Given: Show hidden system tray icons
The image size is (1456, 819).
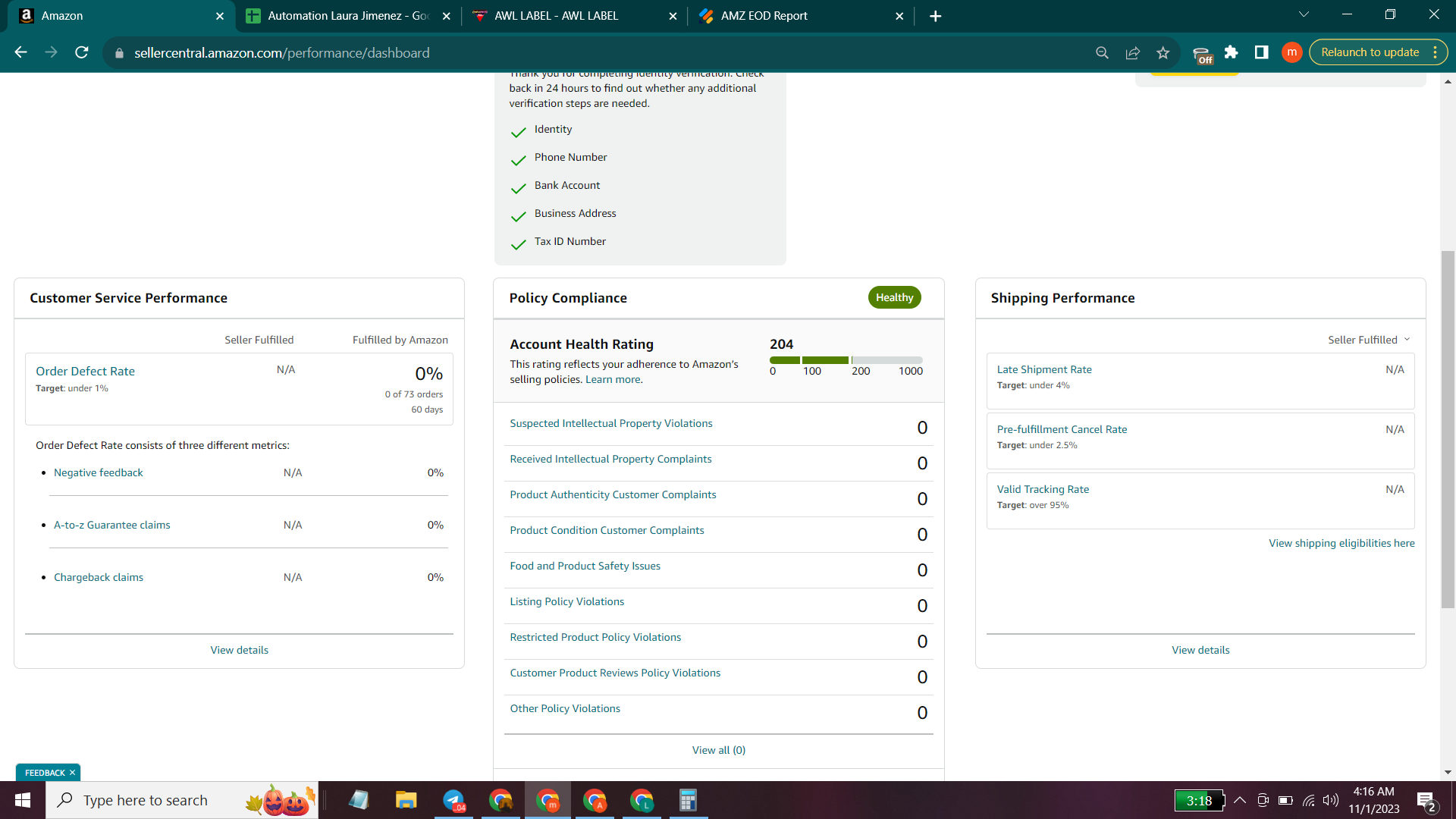Looking at the screenshot, I should pyautogui.click(x=1240, y=800).
